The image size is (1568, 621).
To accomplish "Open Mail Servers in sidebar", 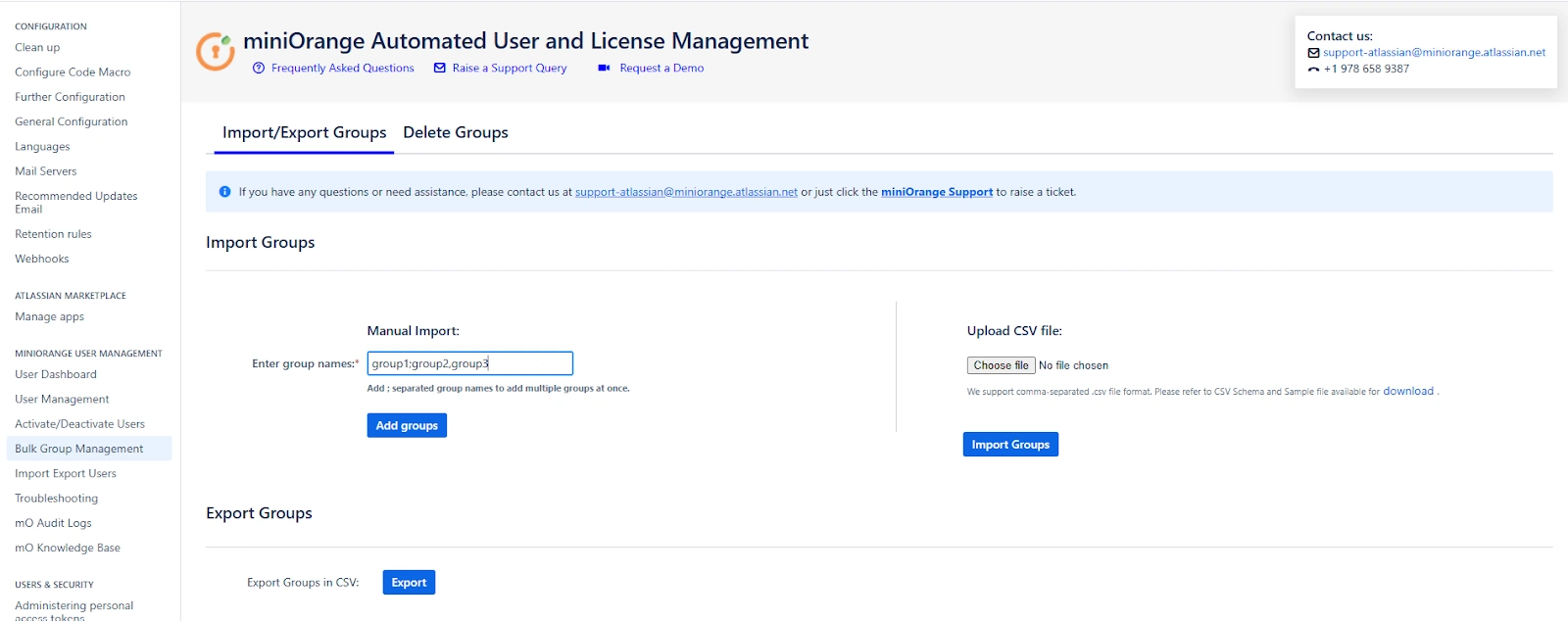I will (45, 171).
